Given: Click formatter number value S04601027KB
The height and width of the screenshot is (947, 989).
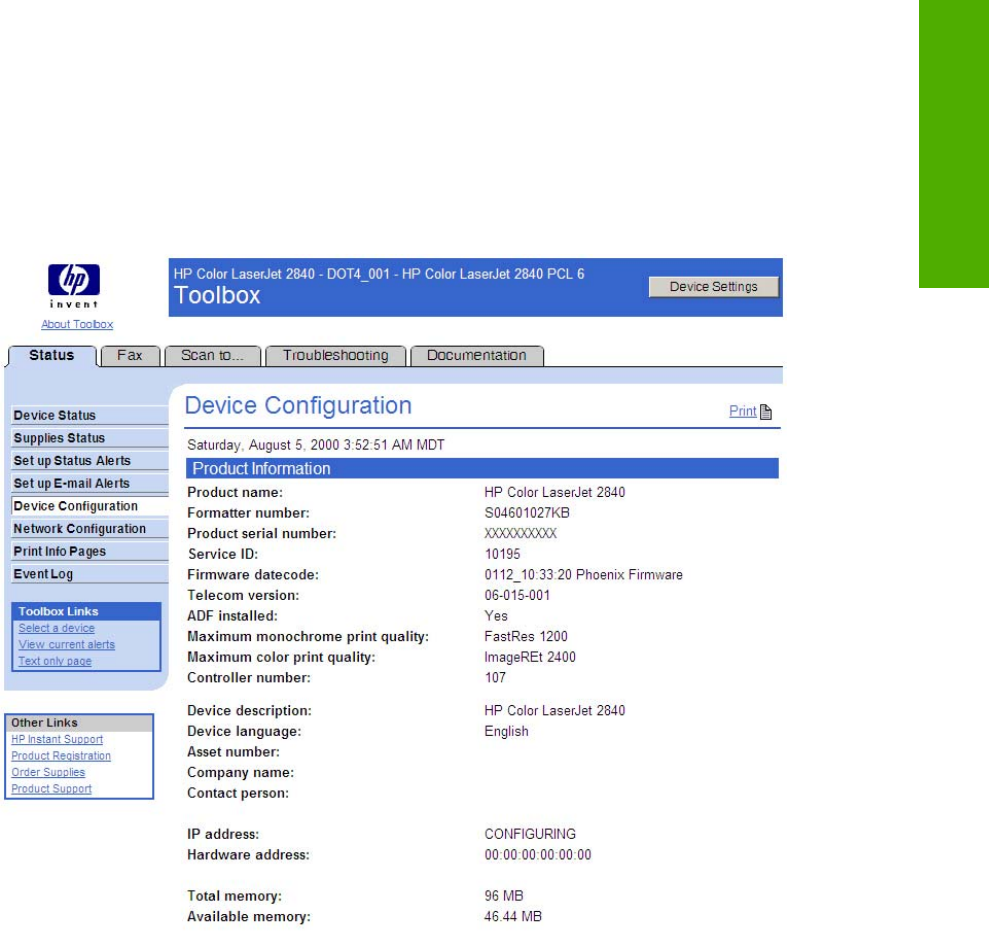Looking at the screenshot, I should (527, 513).
